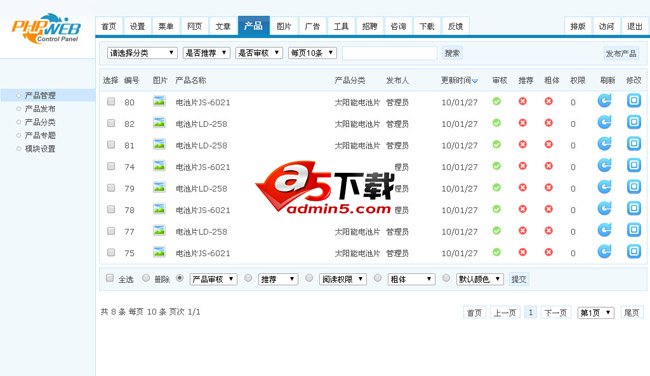Open the image thumbnail of product 77
650x376 pixels.
coord(159,230)
